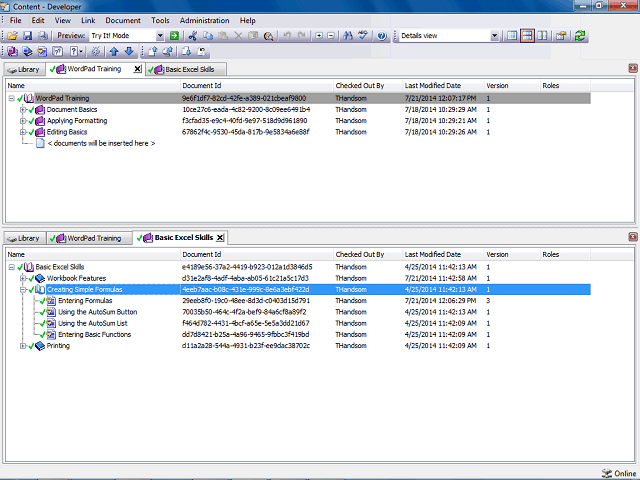
Task: Expand the Document Basics node
Action: (23, 110)
